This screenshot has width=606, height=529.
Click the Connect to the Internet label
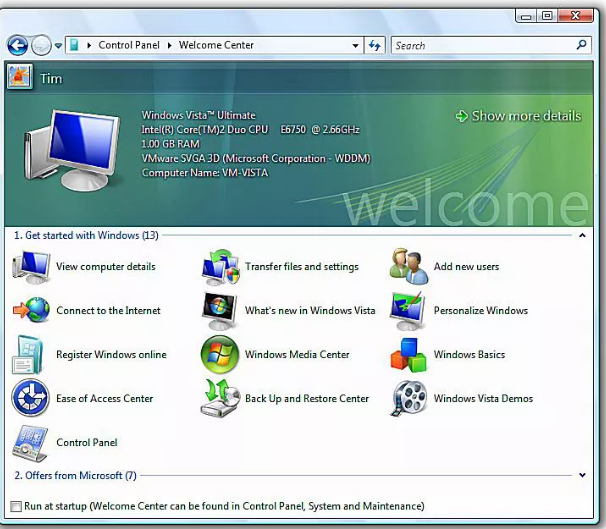pyautogui.click(x=108, y=311)
